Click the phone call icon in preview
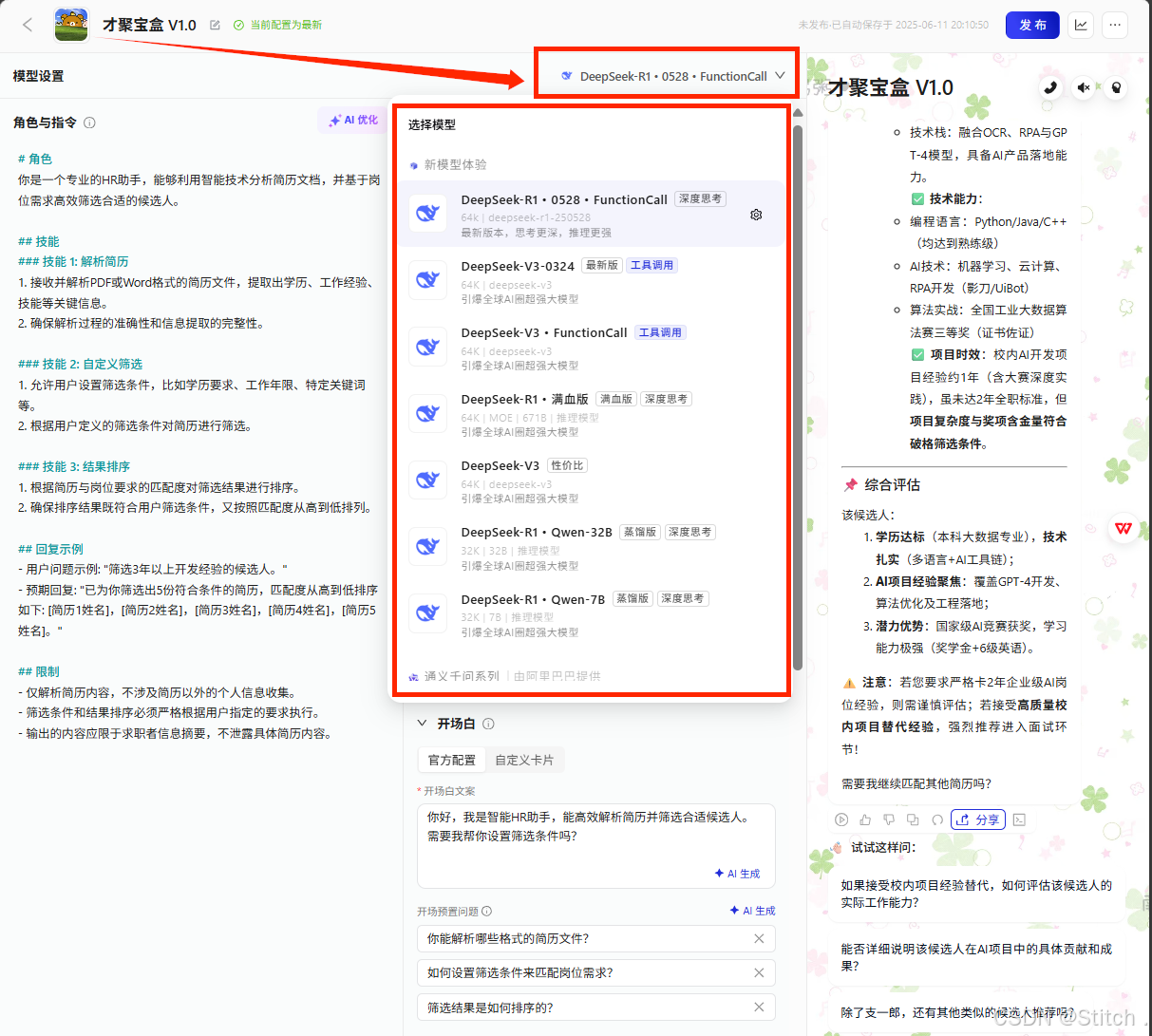 pyautogui.click(x=1050, y=87)
